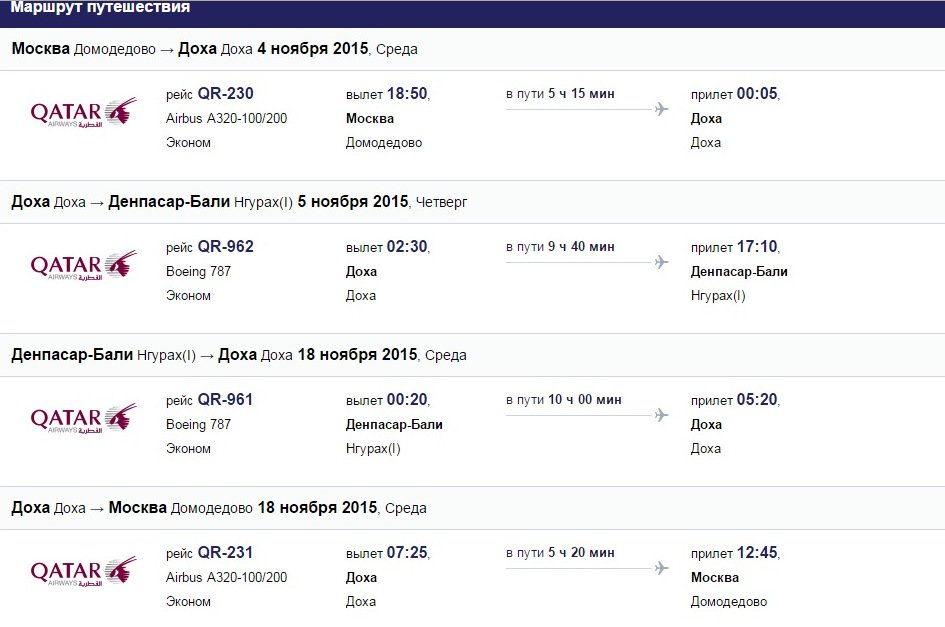Image resolution: width=945 pixels, height=627 pixels.
Task: Click the Доха → Денпасар-Бали 5 ноября heading
Action: pos(239,202)
